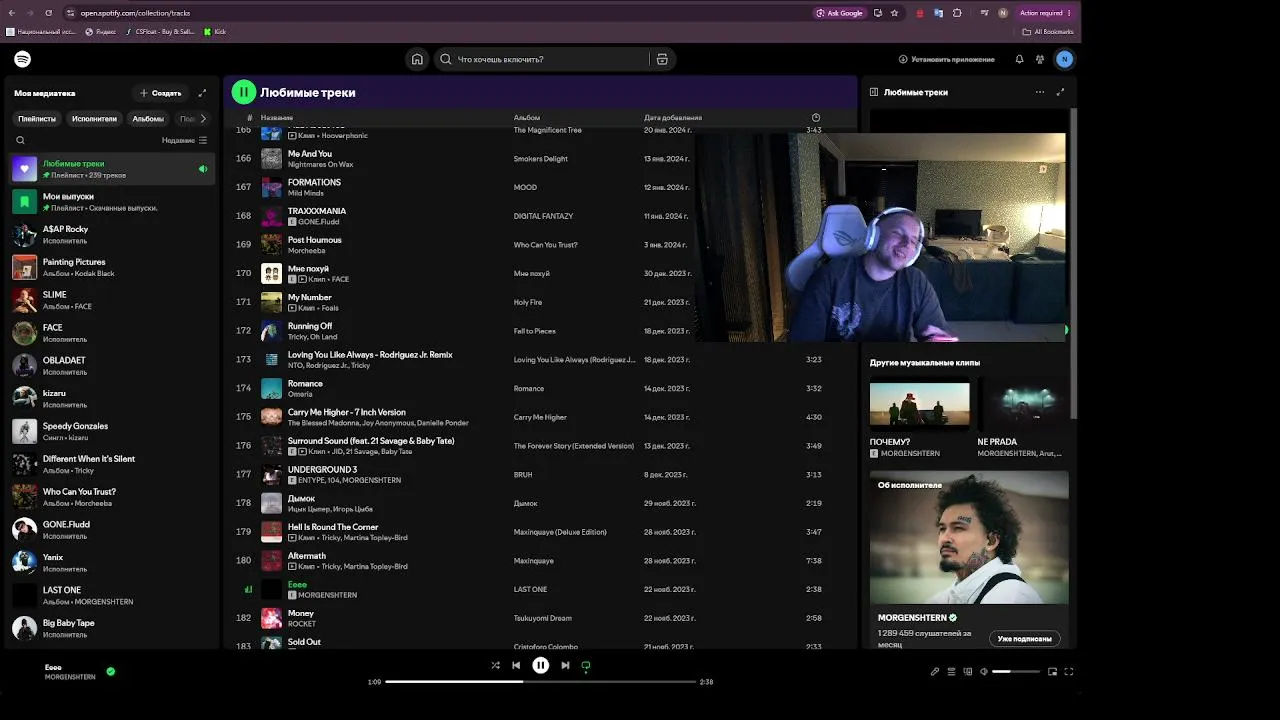Viewport: 1280px width, 720px height.
Task: Open the user profile avatar N in Spotify
Action: point(1065,59)
